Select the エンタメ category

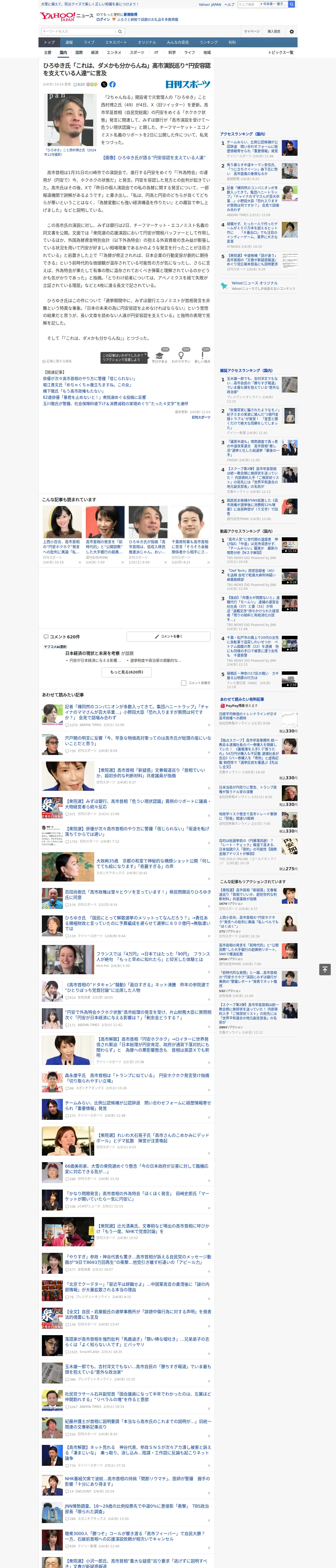click(114, 52)
